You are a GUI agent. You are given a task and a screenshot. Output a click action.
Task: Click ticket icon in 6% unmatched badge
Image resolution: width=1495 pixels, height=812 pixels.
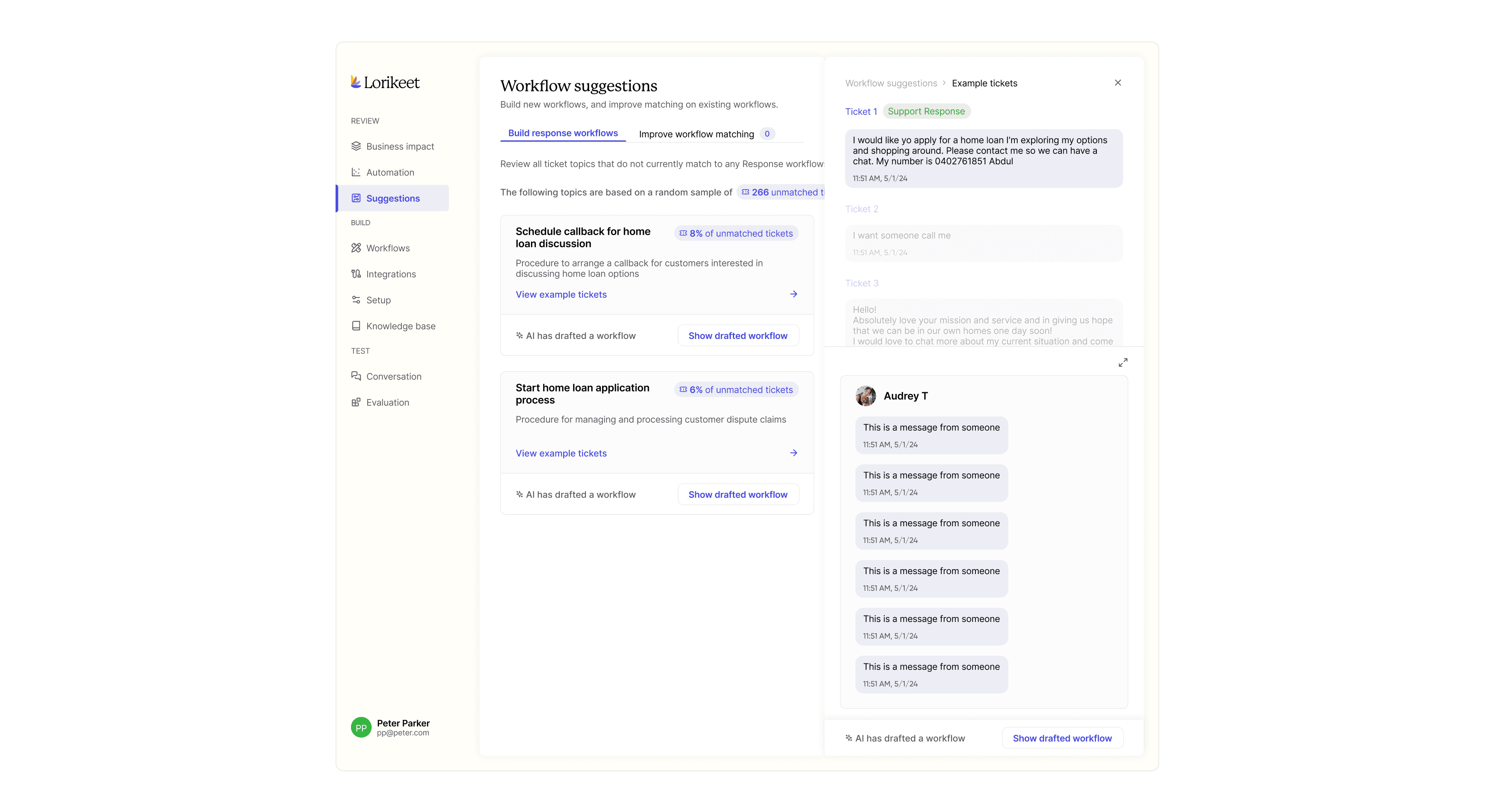click(x=683, y=390)
